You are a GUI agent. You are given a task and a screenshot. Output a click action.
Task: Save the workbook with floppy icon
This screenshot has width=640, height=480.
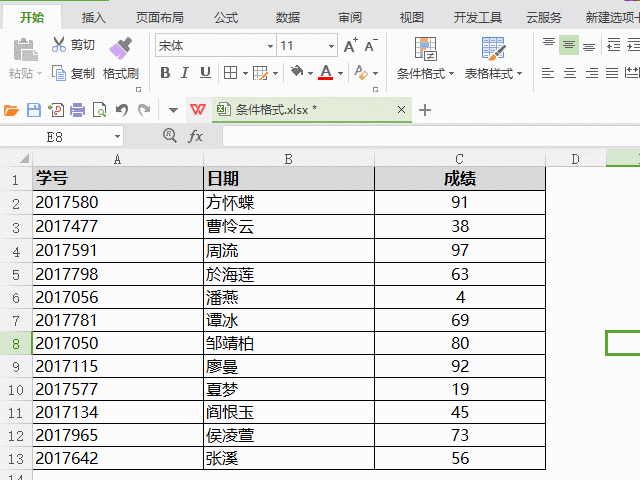pos(34,110)
